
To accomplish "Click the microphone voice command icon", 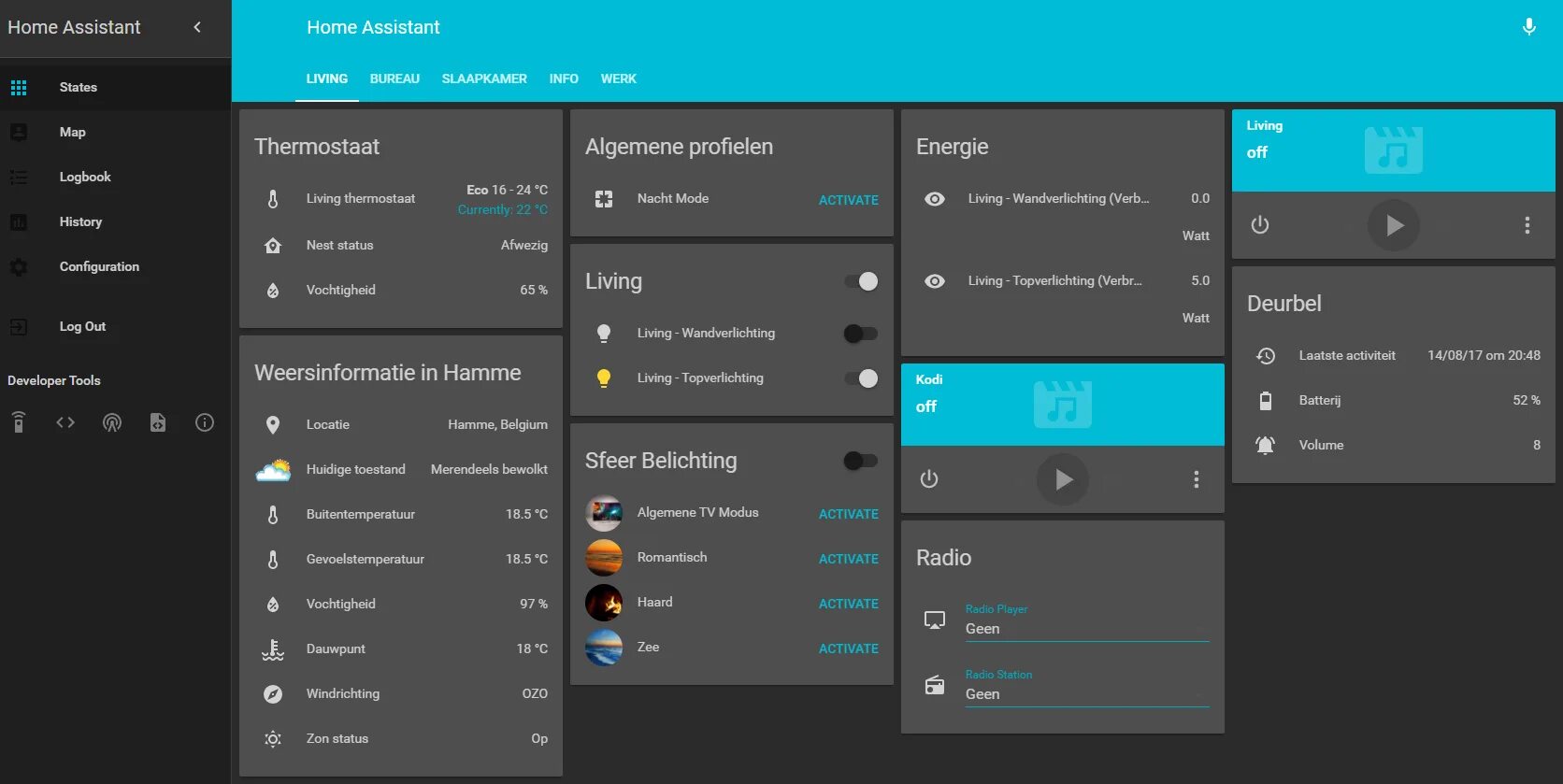I will [1528, 27].
